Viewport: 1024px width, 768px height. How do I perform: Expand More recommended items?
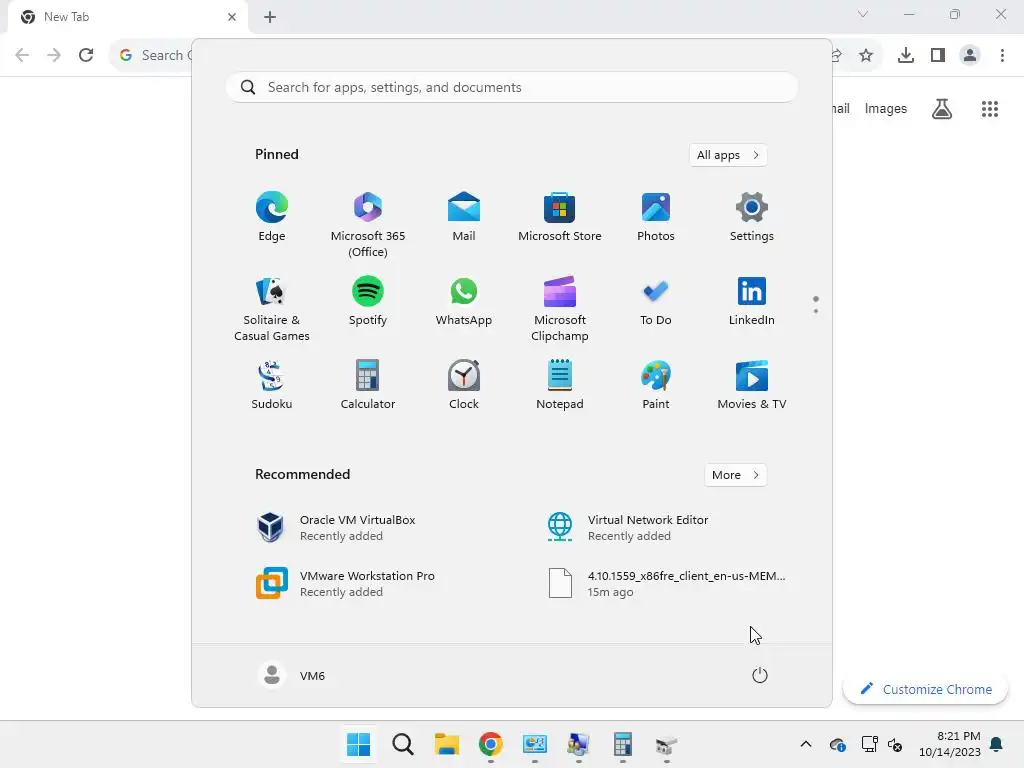tap(735, 475)
